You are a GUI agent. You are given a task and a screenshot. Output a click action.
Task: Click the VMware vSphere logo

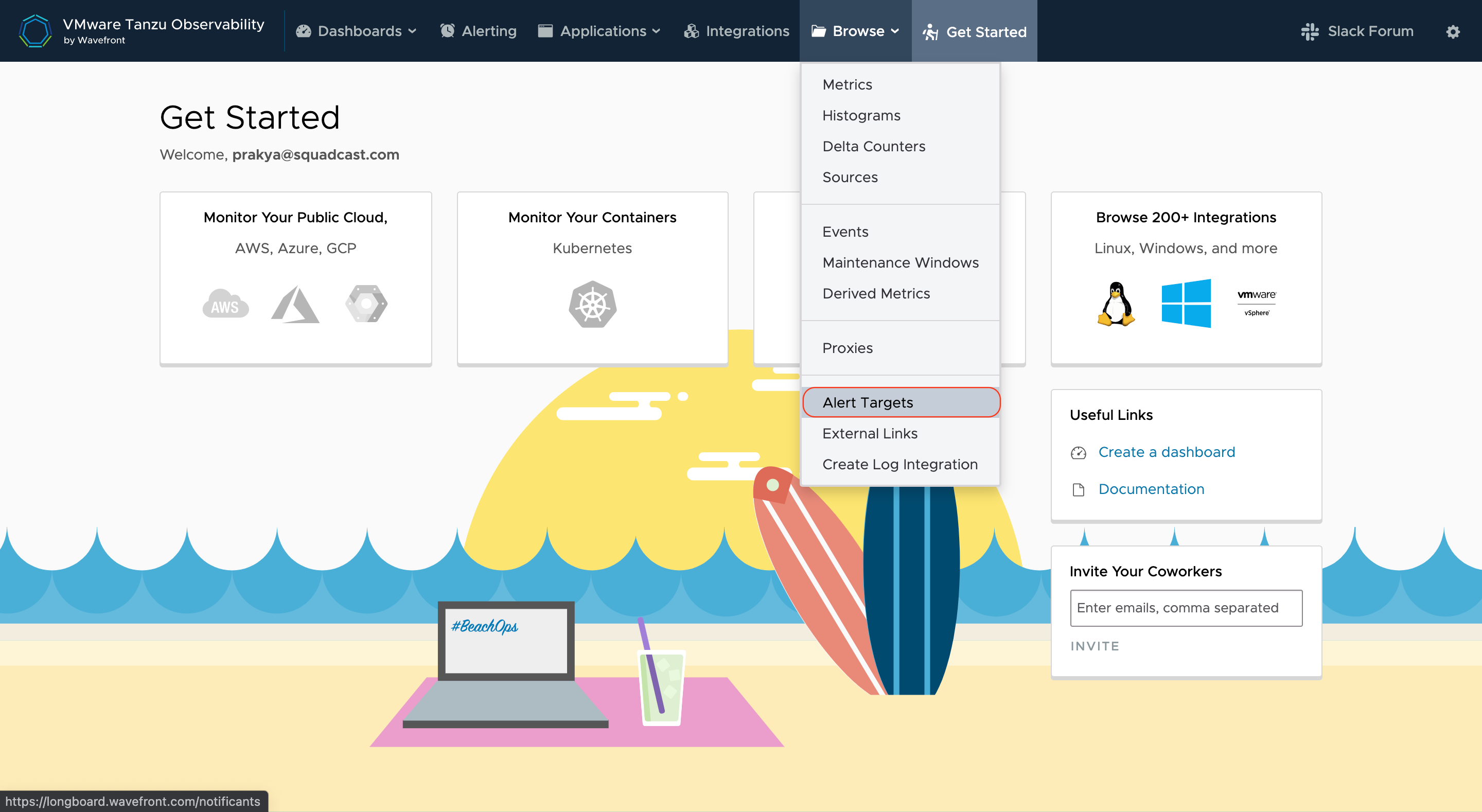tap(1257, 303)
